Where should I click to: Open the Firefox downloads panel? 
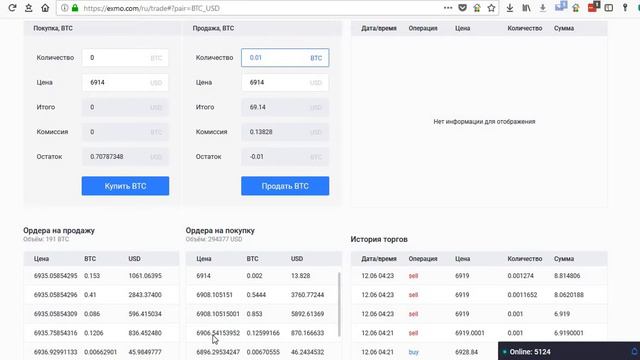510,8
